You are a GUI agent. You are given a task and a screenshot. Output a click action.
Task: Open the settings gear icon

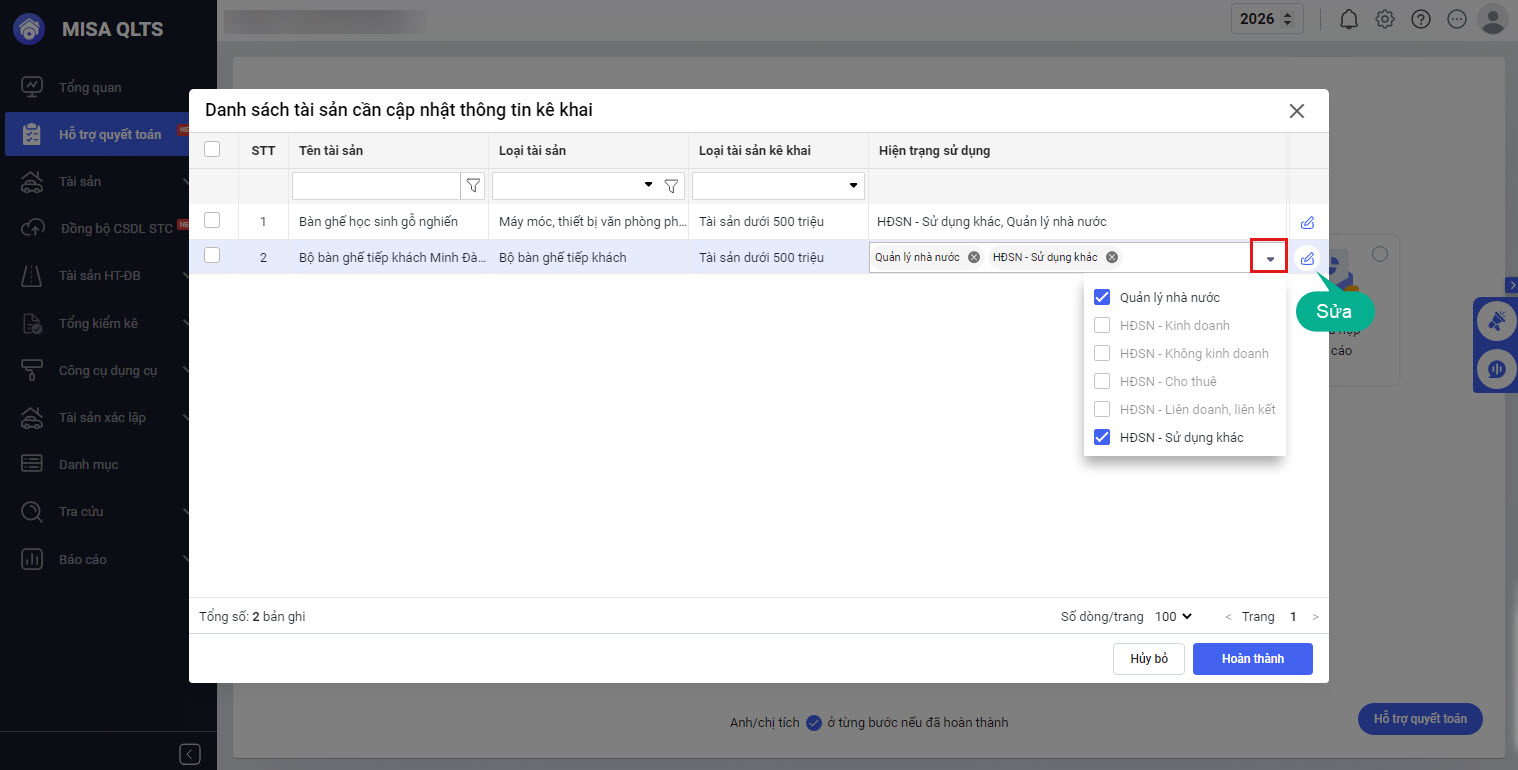(1385, 19)
